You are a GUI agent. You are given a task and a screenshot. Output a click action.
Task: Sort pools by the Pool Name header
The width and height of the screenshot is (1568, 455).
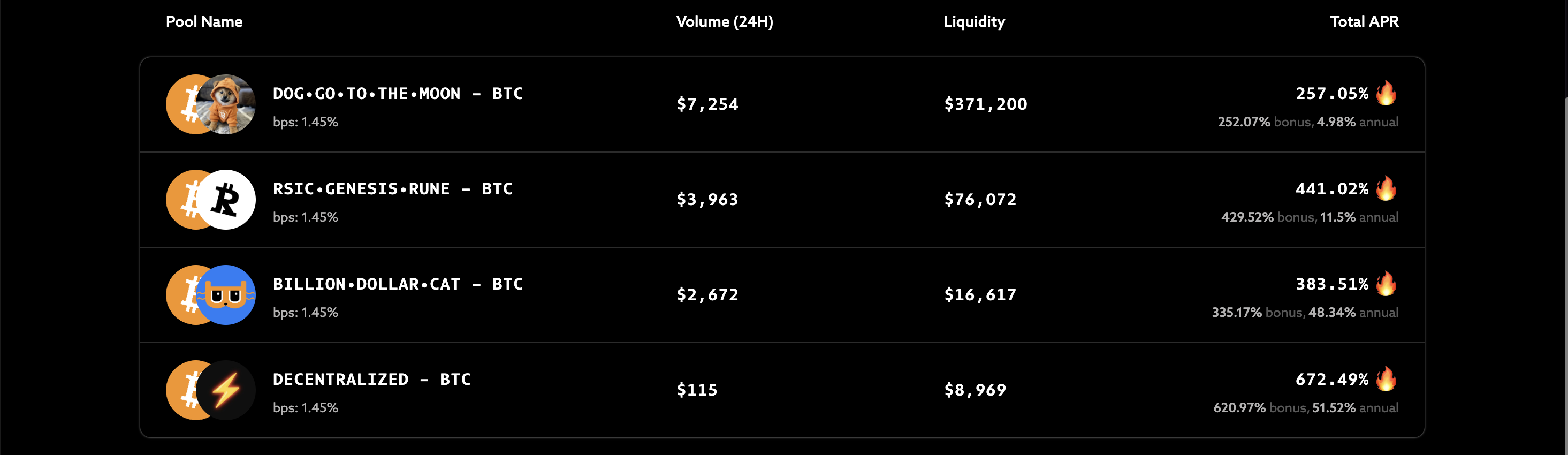tap(204, 22)
